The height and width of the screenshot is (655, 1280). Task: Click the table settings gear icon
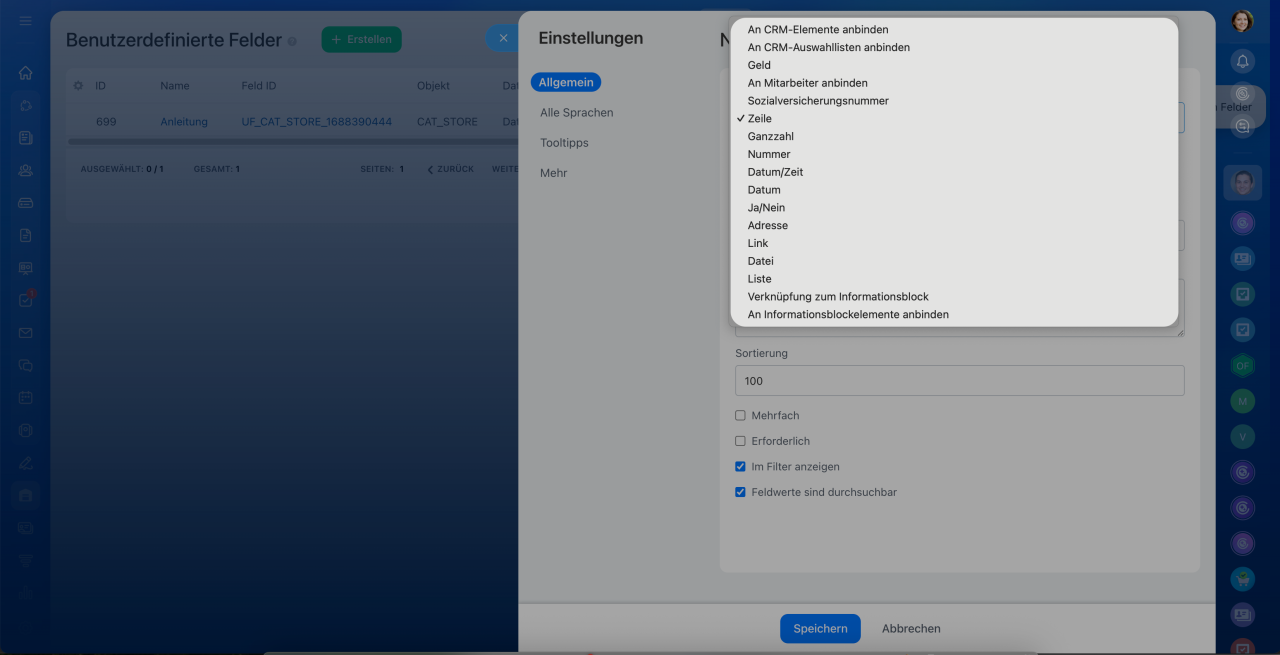78,86
